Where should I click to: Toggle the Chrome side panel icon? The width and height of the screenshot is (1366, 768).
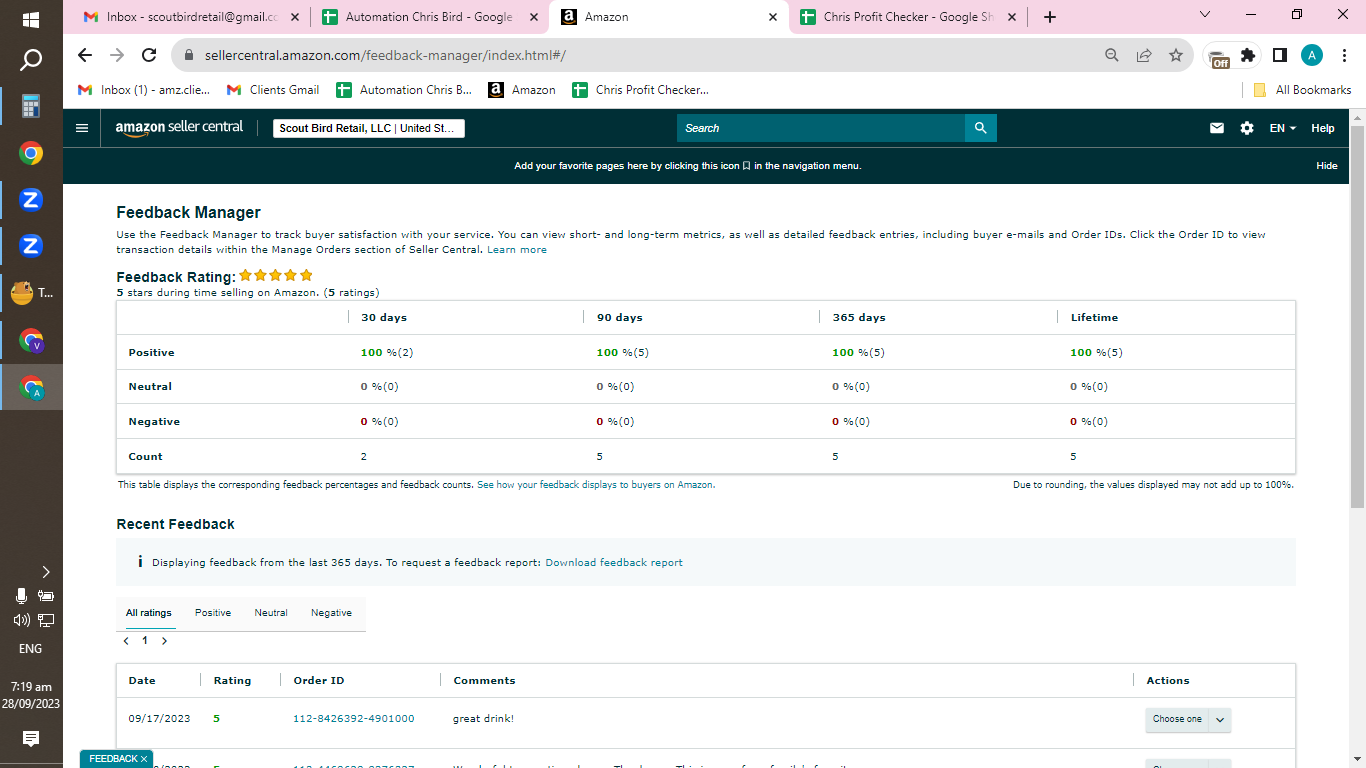[x=1280, y=55]
